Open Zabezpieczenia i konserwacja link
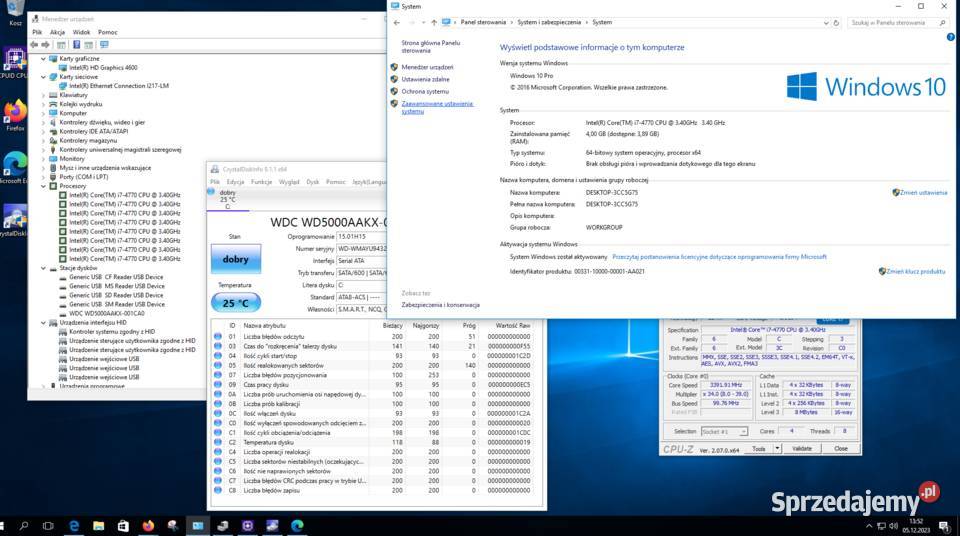The image size is (960, 536). point(440,305)
